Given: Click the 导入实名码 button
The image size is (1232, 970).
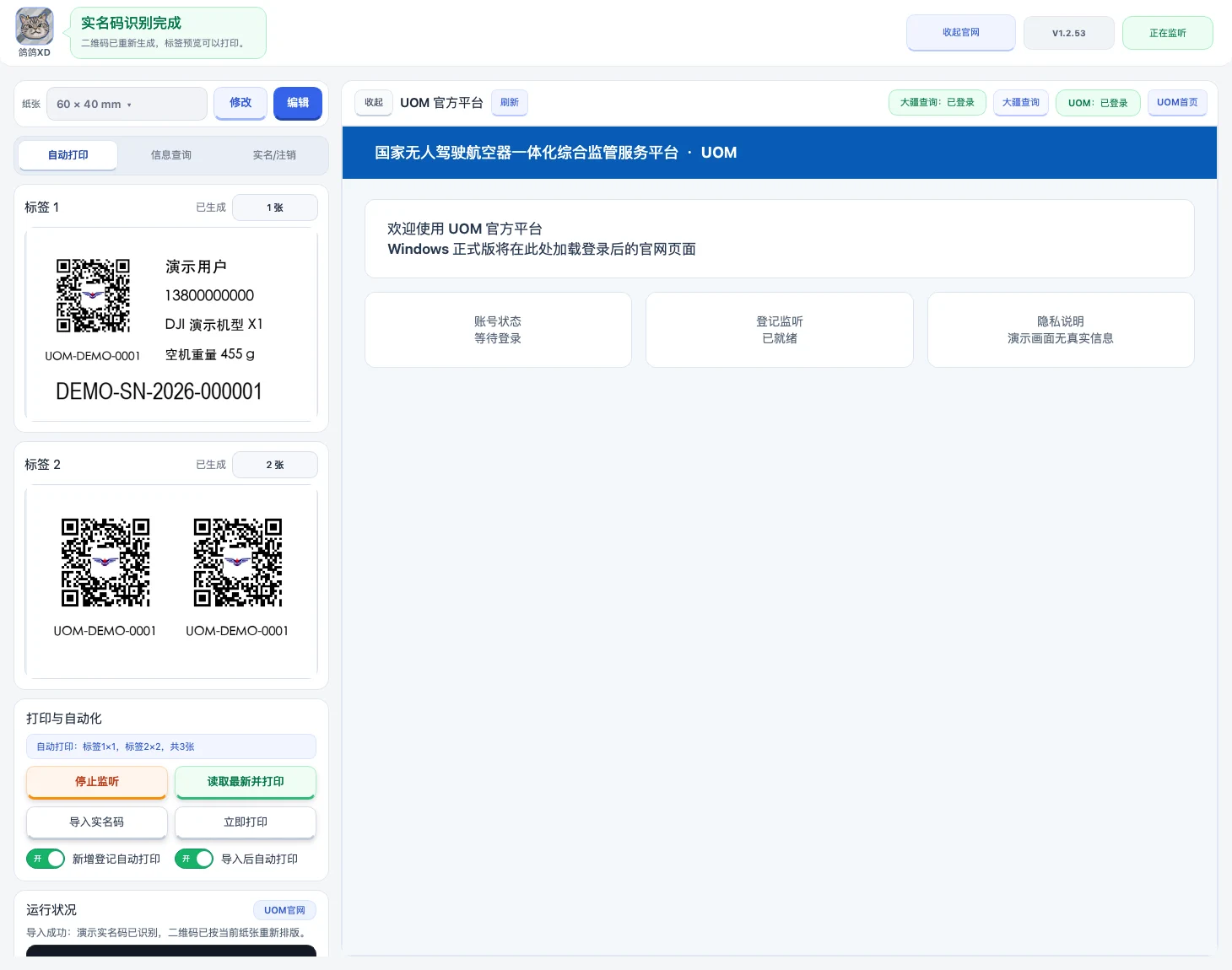Looking at the screenshot, I should click(97, 822).
